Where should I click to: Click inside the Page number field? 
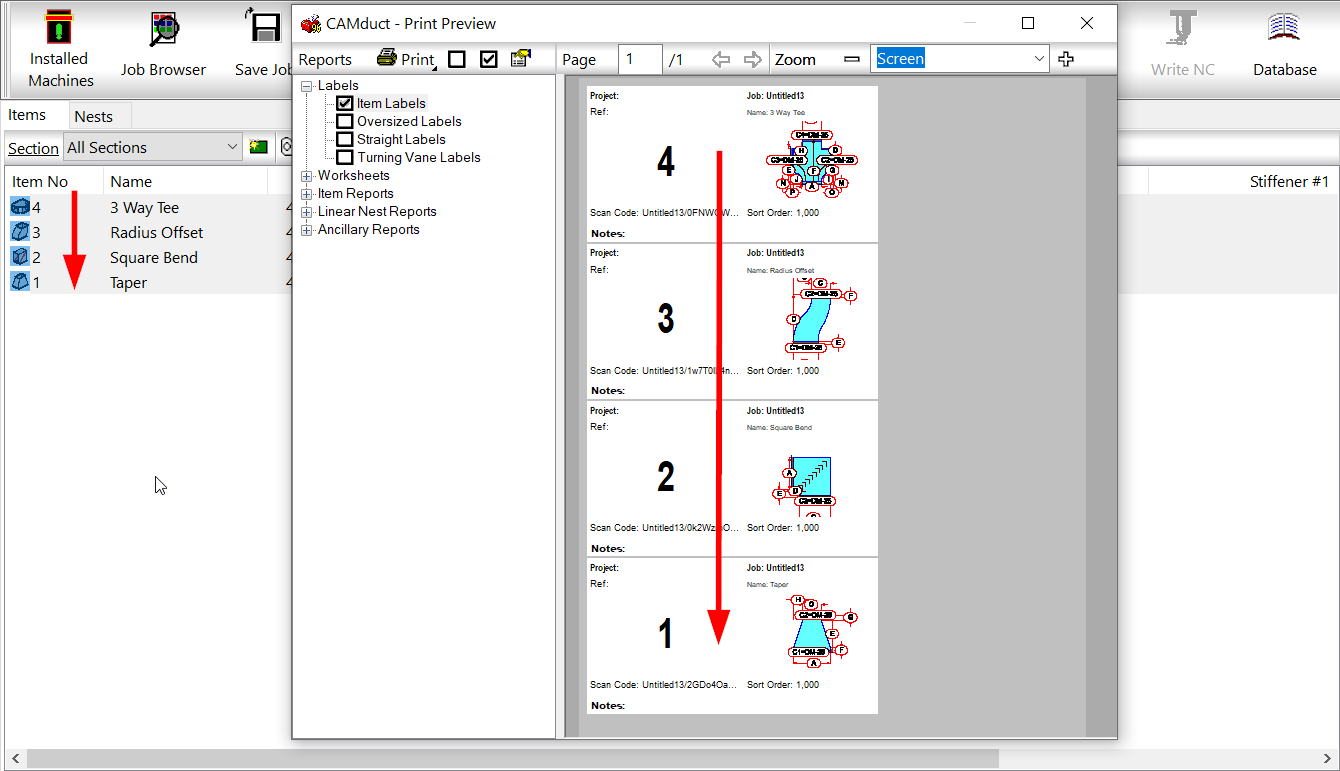click(640, 58)
